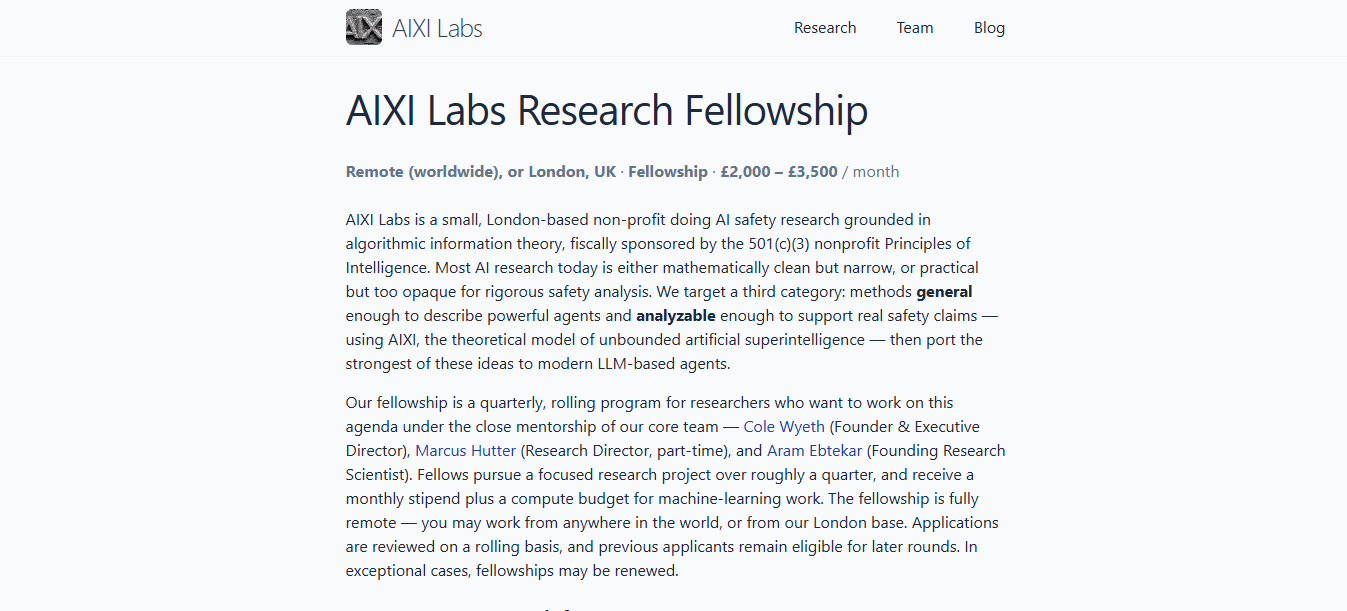Click the 'fellowships may be renewed' sentence
The image size is (1347, 611).
pos(576,572)
